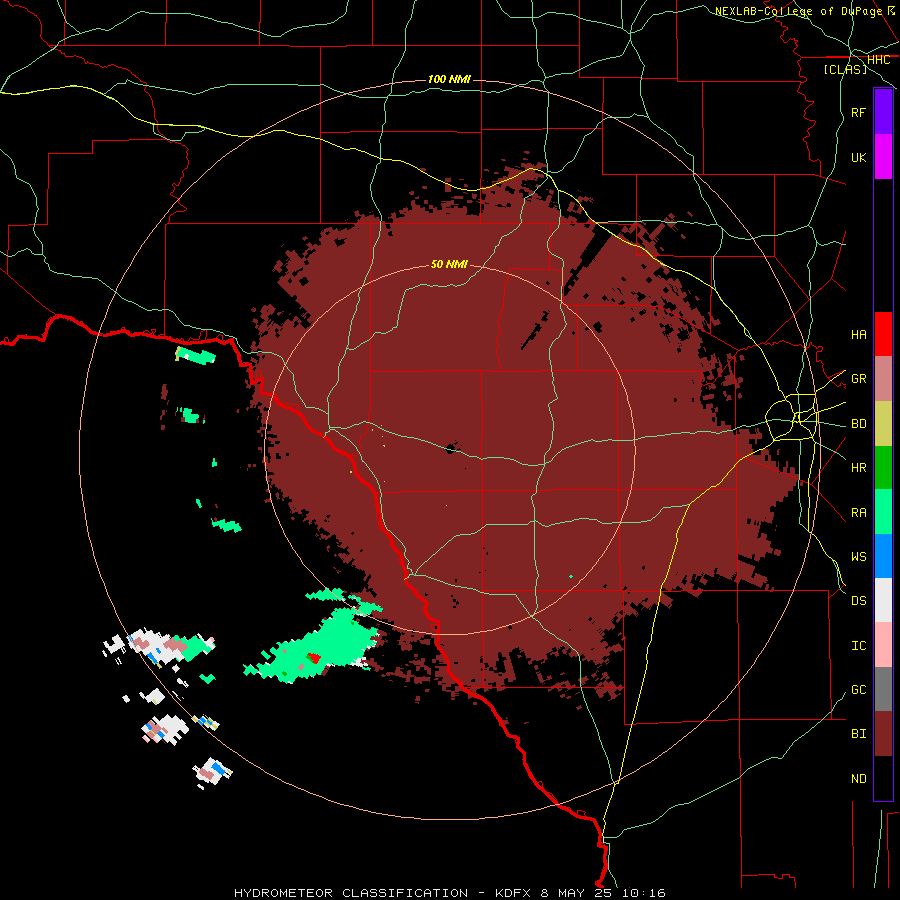Click the HHC product label

879,60
